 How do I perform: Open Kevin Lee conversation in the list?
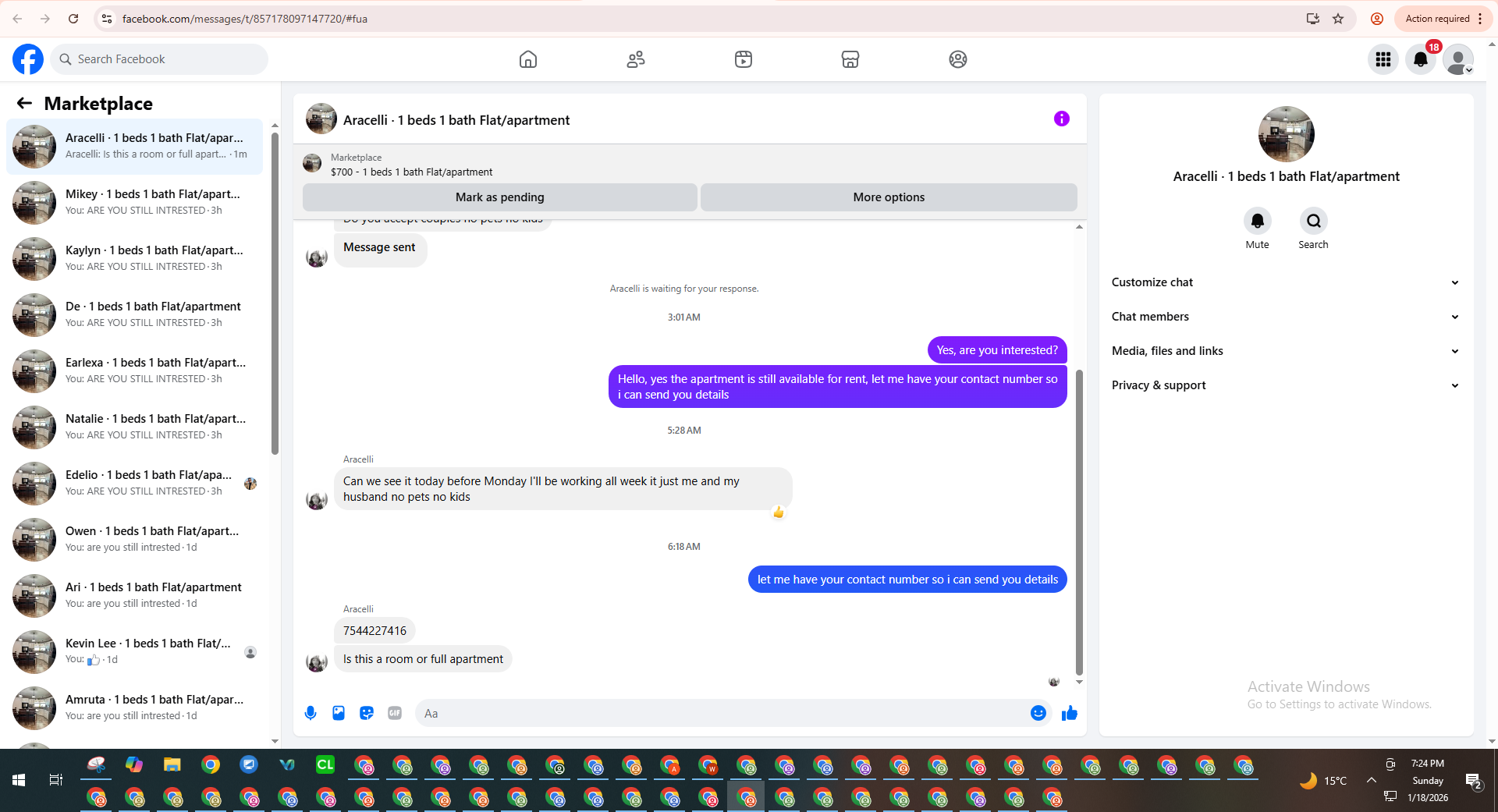pyautogui.click(x=134, y=652)
